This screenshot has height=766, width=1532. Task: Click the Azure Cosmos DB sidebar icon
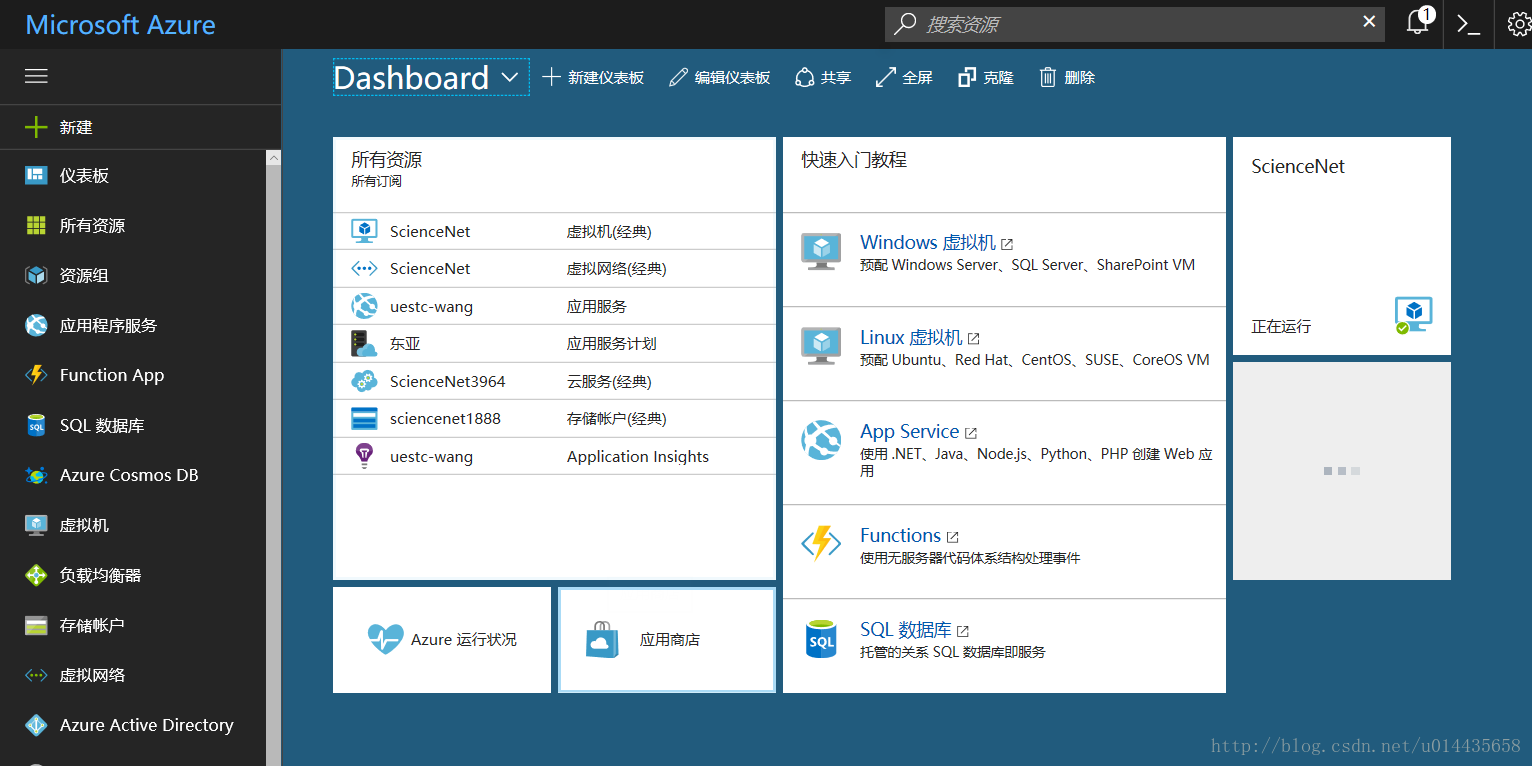pos(36,476)
